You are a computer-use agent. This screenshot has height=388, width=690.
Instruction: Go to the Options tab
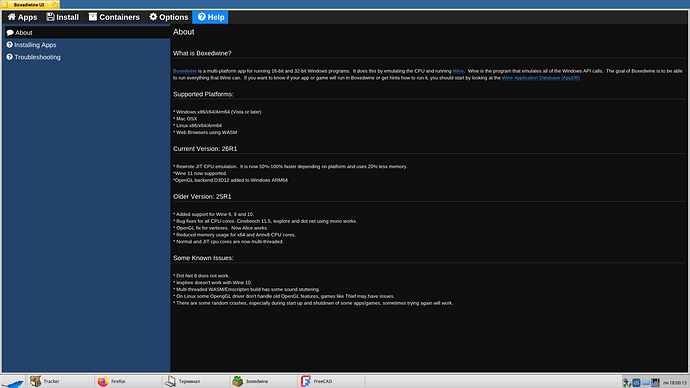[x=169, y=17]
